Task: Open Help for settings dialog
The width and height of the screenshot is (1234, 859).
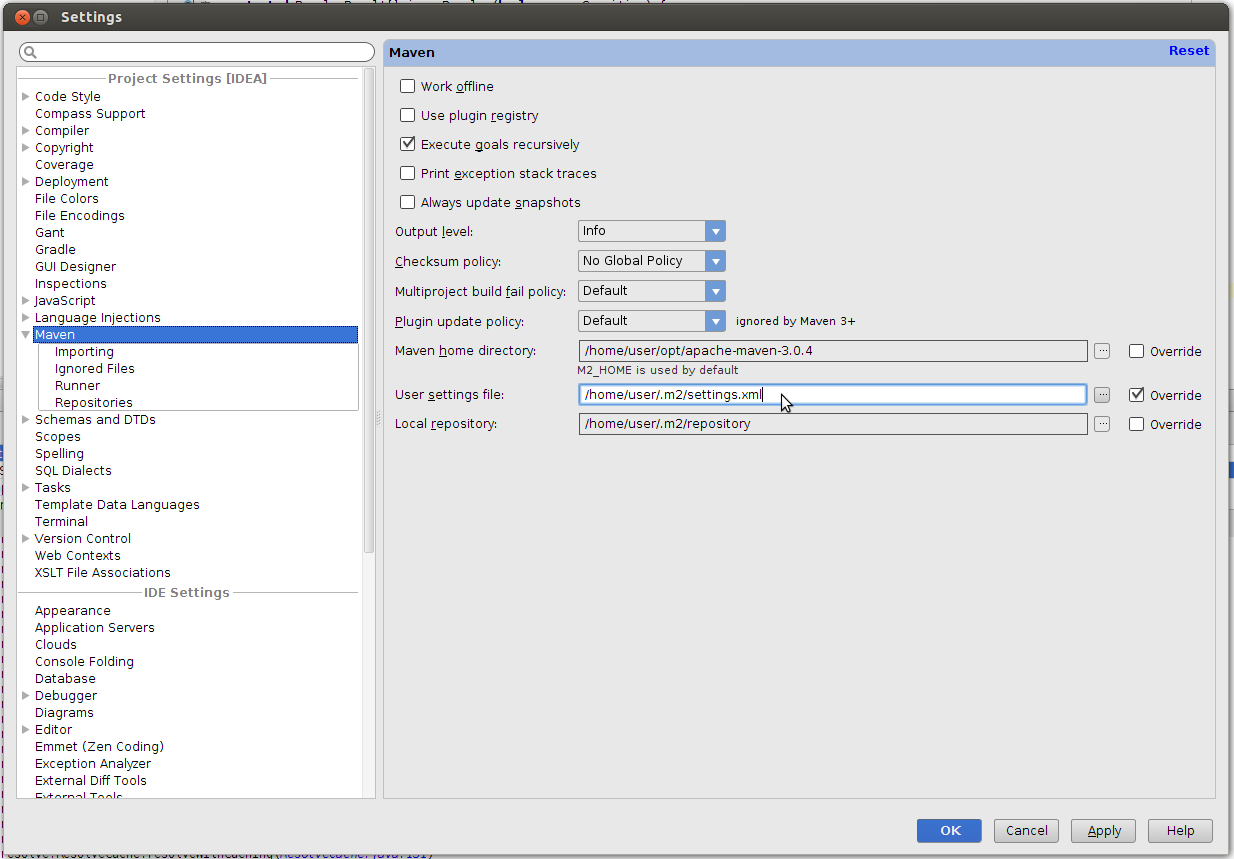Action: coord(1181,830)
